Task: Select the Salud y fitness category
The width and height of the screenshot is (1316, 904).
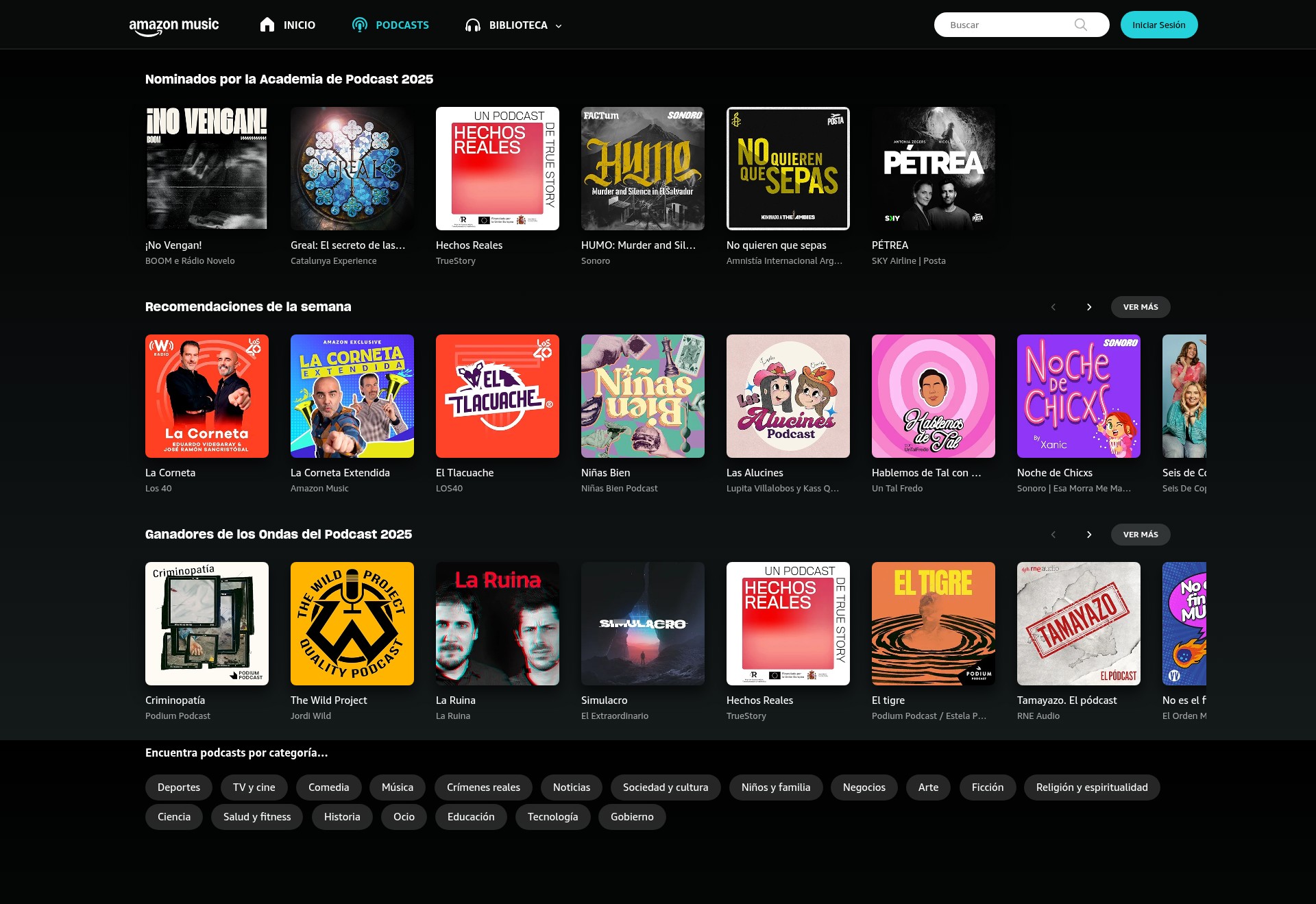Action: (x=257, y=817)
